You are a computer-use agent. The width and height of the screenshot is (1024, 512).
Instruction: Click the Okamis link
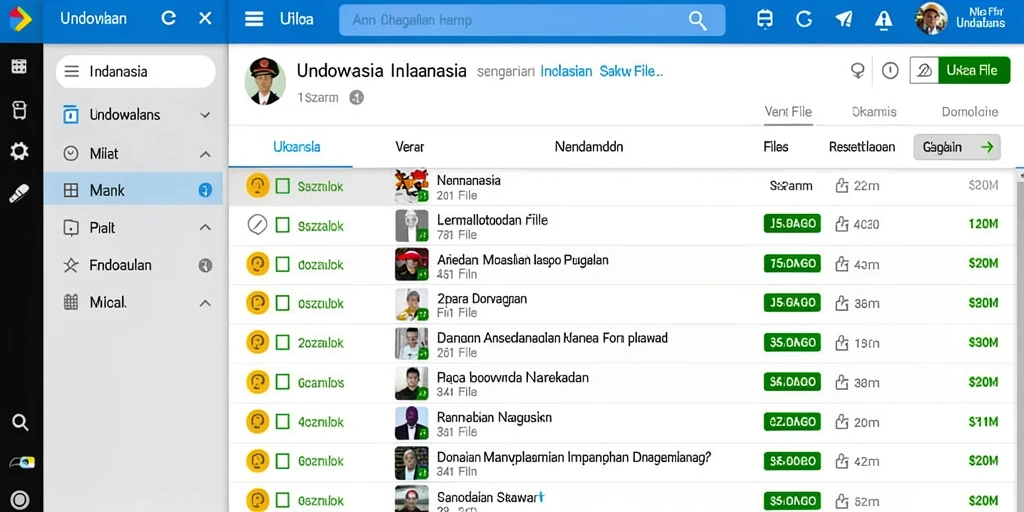point(874,112)
